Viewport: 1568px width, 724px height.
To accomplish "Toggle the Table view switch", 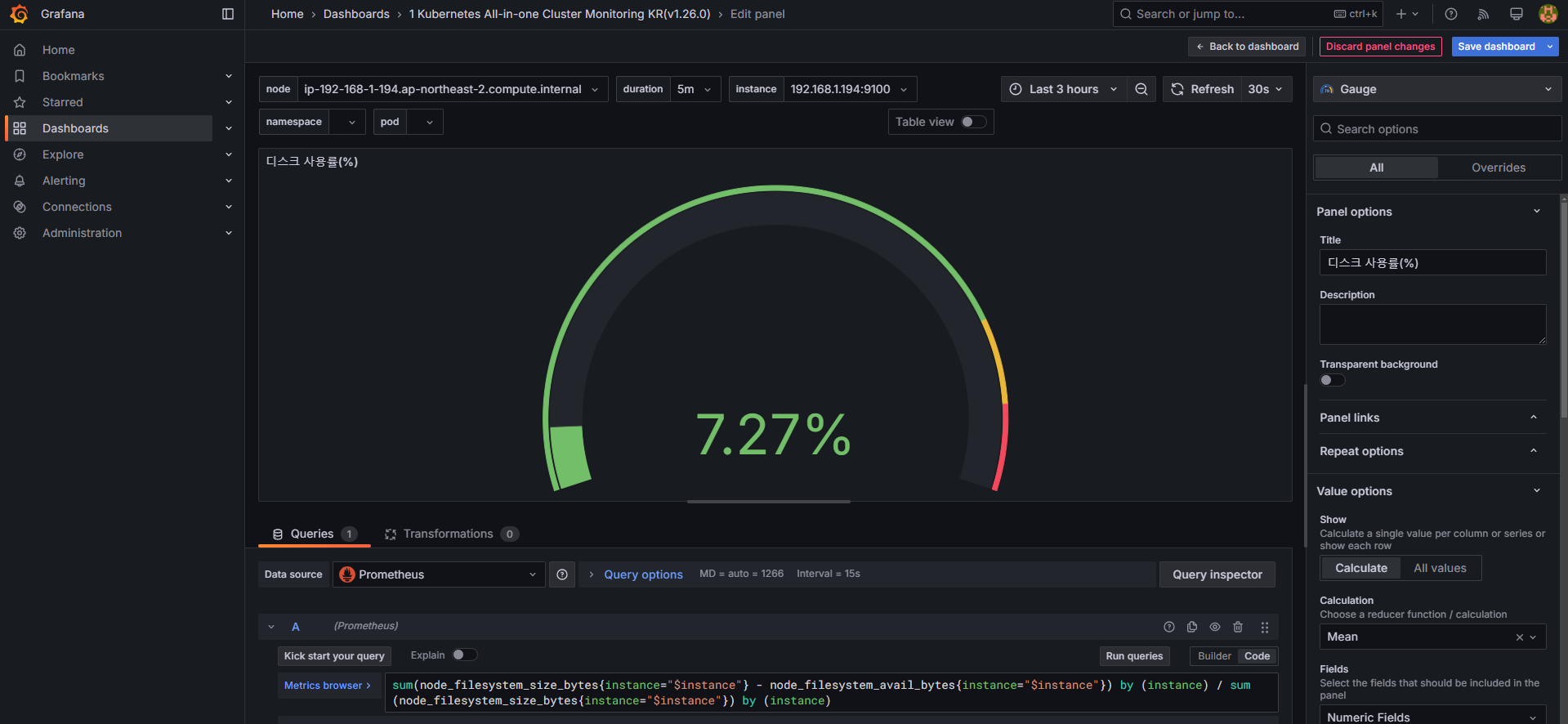I will 973,122.
